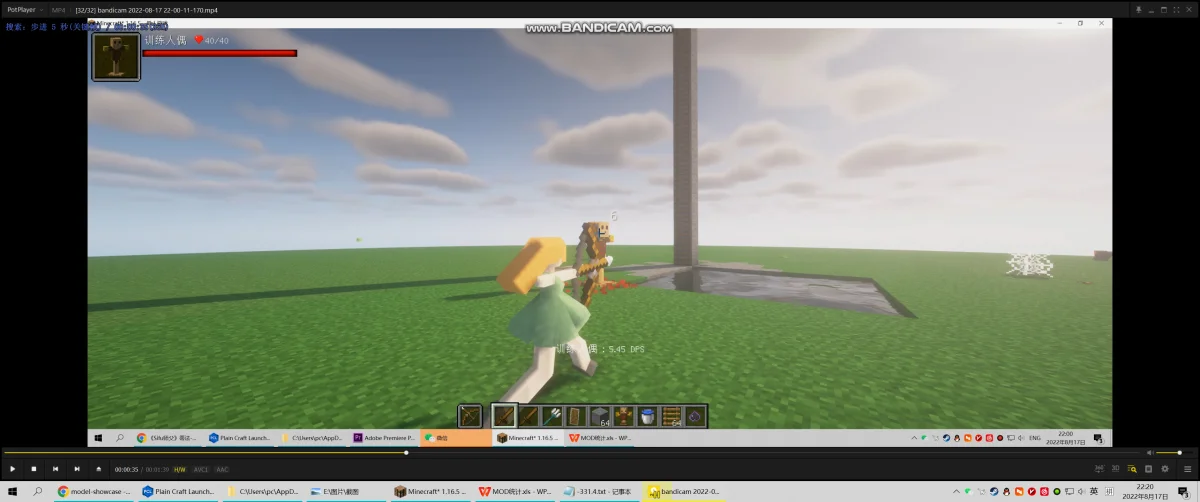The width and height of the screenshot is (1200, 502).
Task: Switch to Plain Craft Launcher taskbar item
Action: click(x=179, y=491)
